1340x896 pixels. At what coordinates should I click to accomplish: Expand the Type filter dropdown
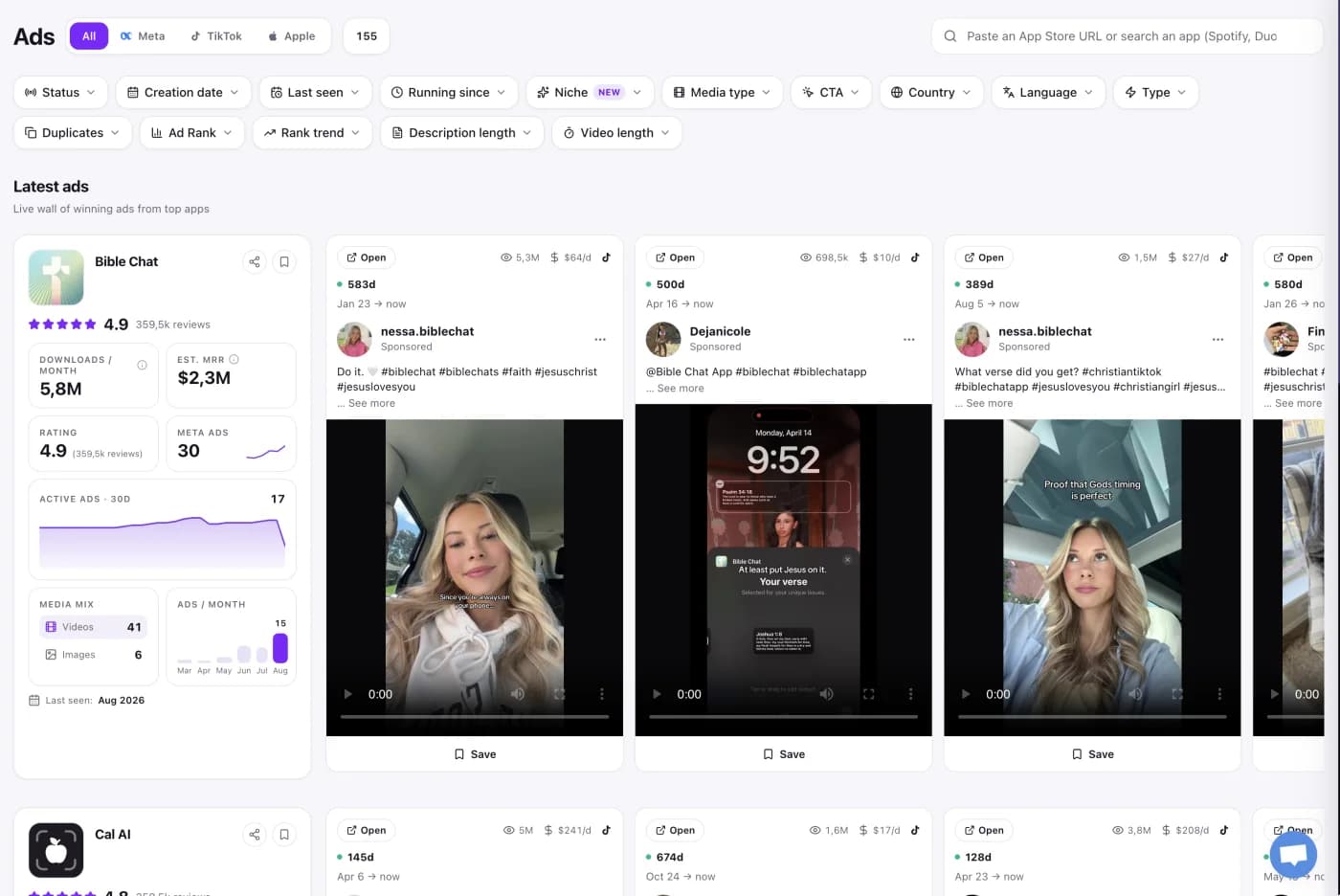[x=1156, y=93]
